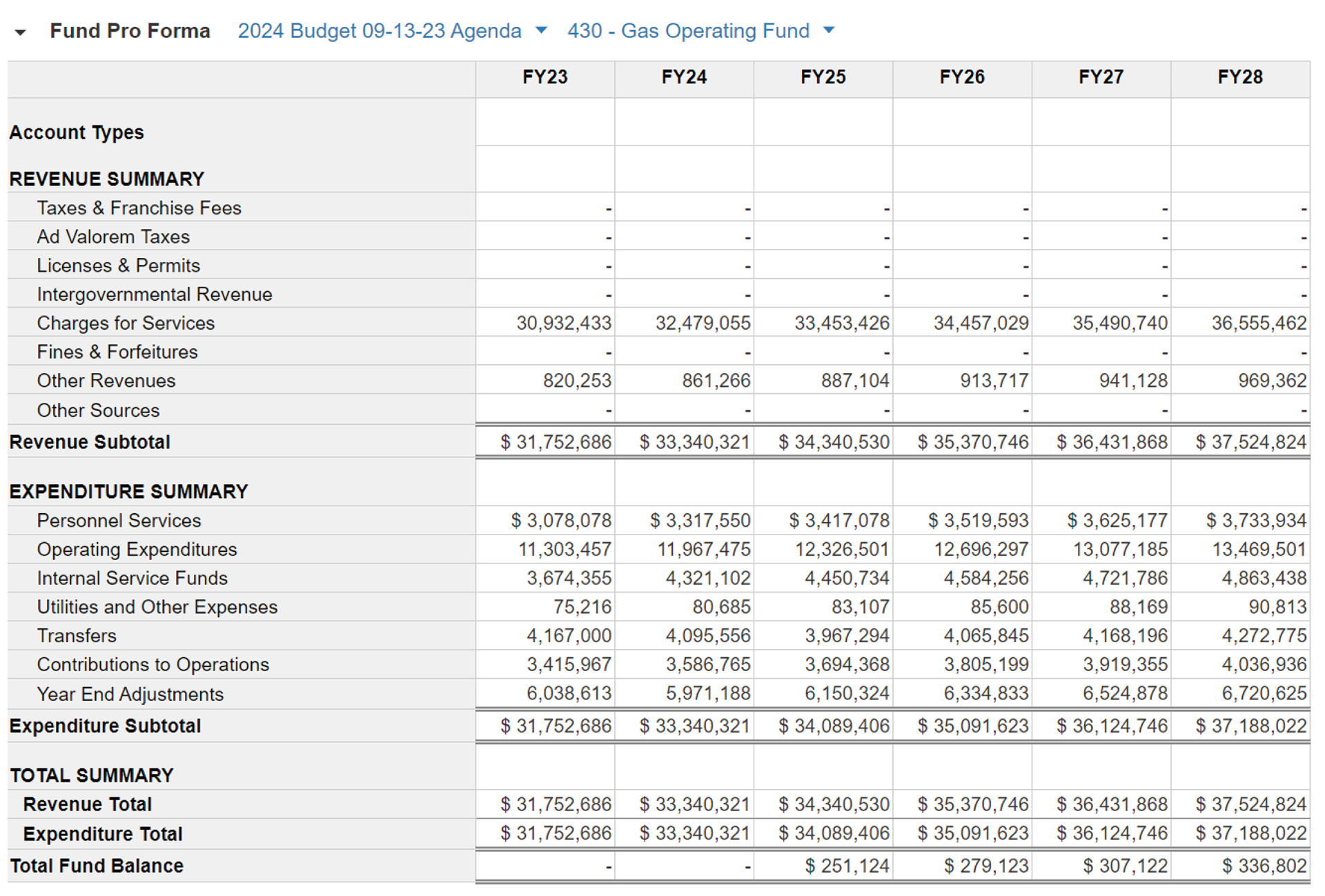Viewport: 1325px width, 896px height.
Task: Click the Year End Adjustments row label
Action: (130, 694)
